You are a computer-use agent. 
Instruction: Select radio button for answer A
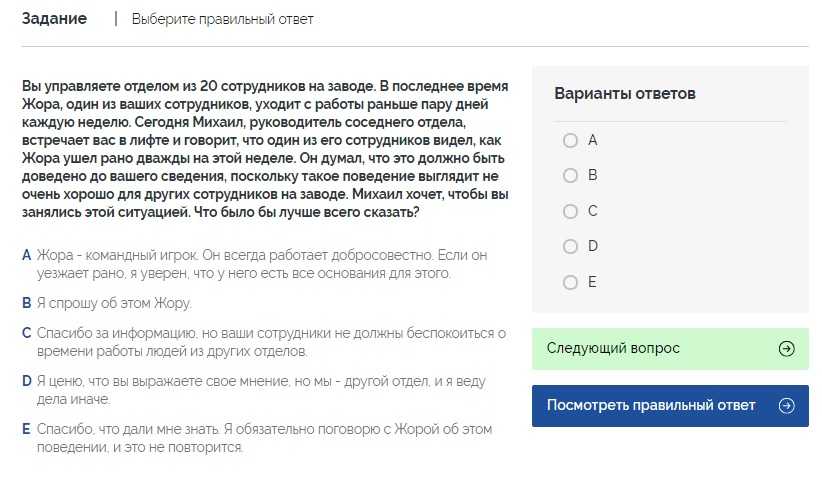click(x=570, y=141)
